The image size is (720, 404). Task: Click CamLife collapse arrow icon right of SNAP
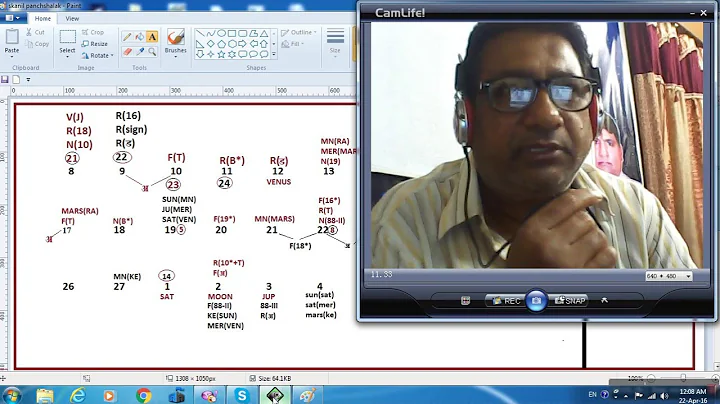[x=604, y=300]
